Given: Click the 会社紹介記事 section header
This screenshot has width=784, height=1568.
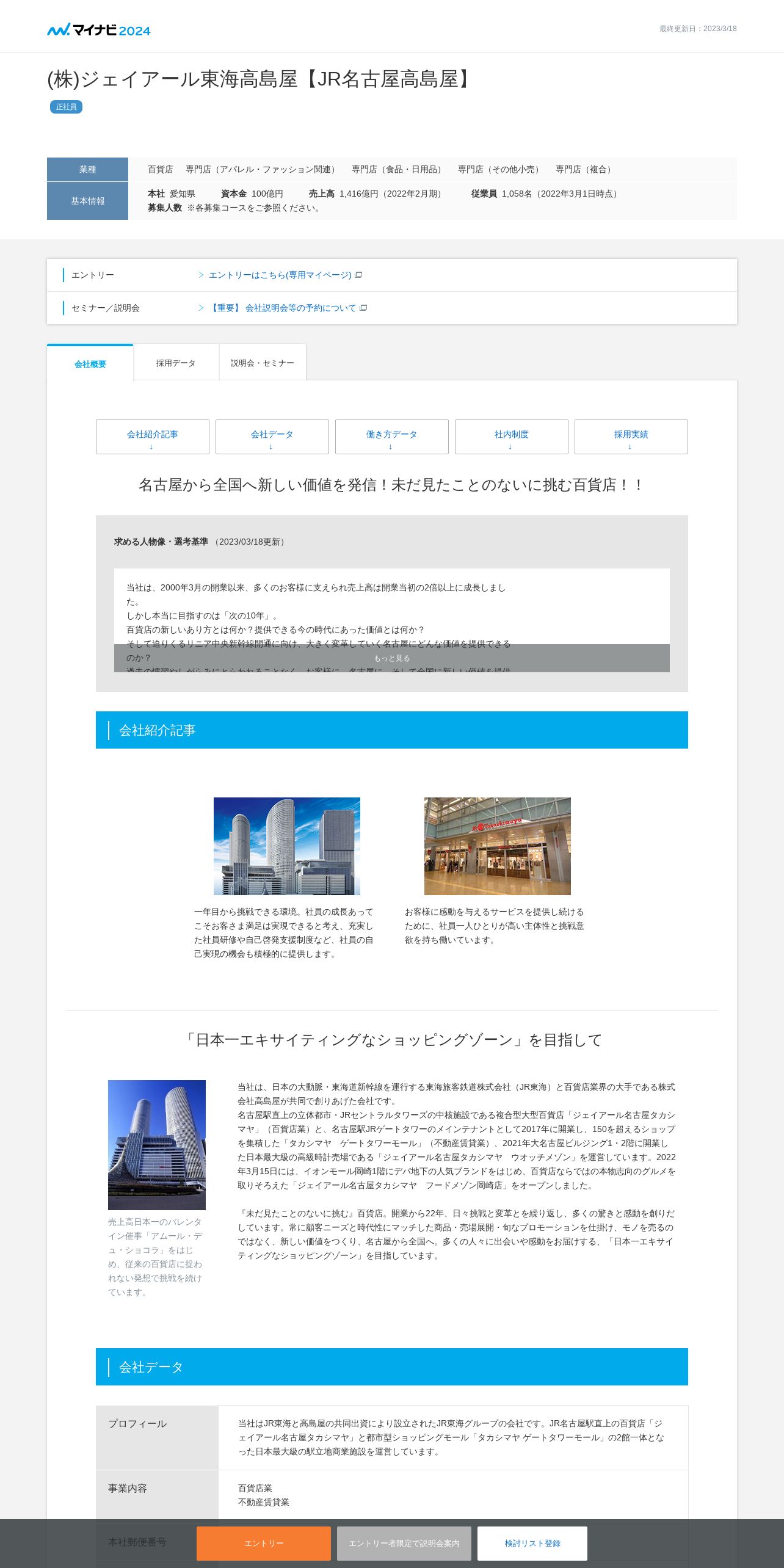Looking at the screenshot, I should [x=392, y=730].
